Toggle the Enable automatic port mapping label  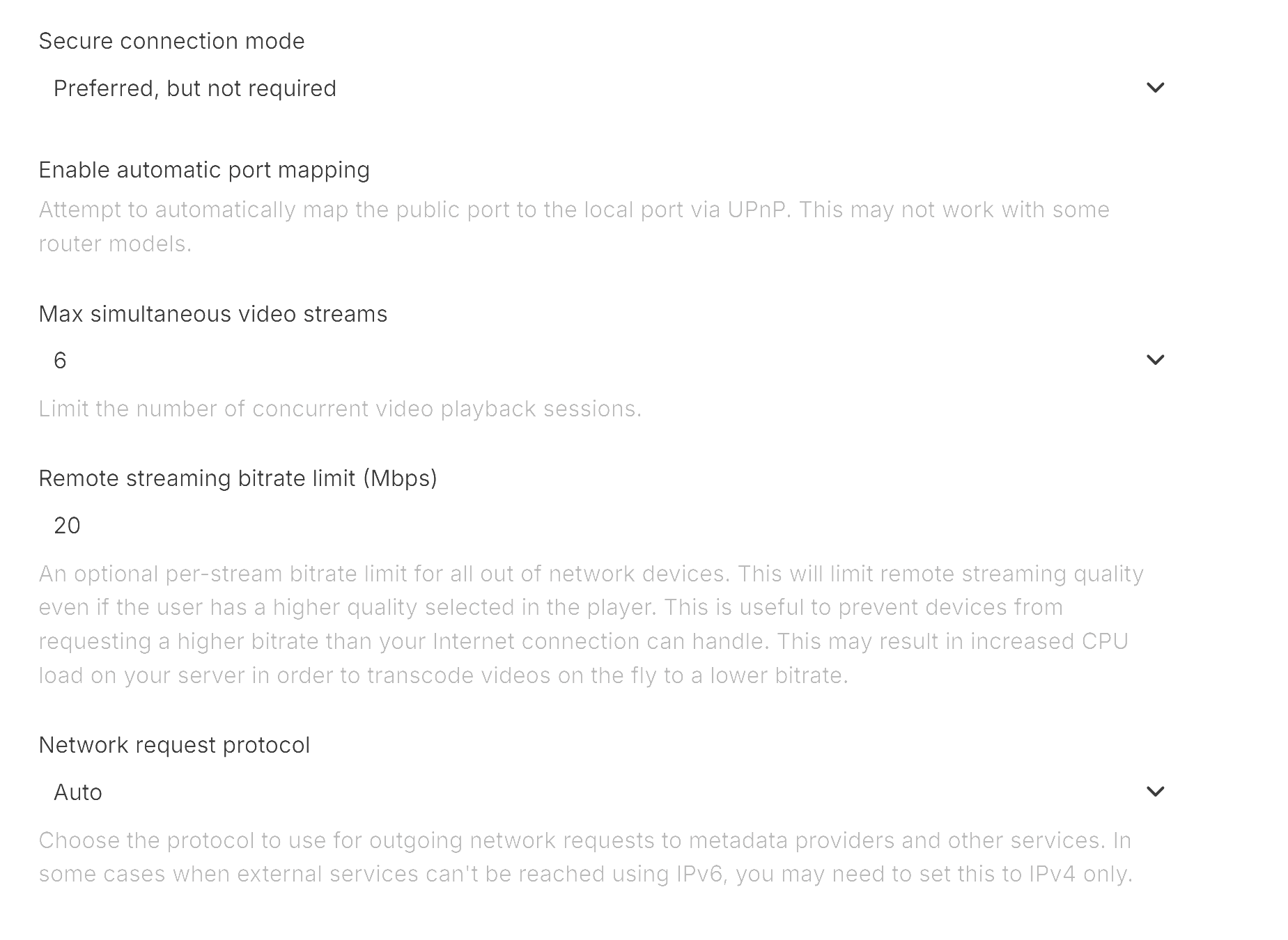tap(204, 170)
